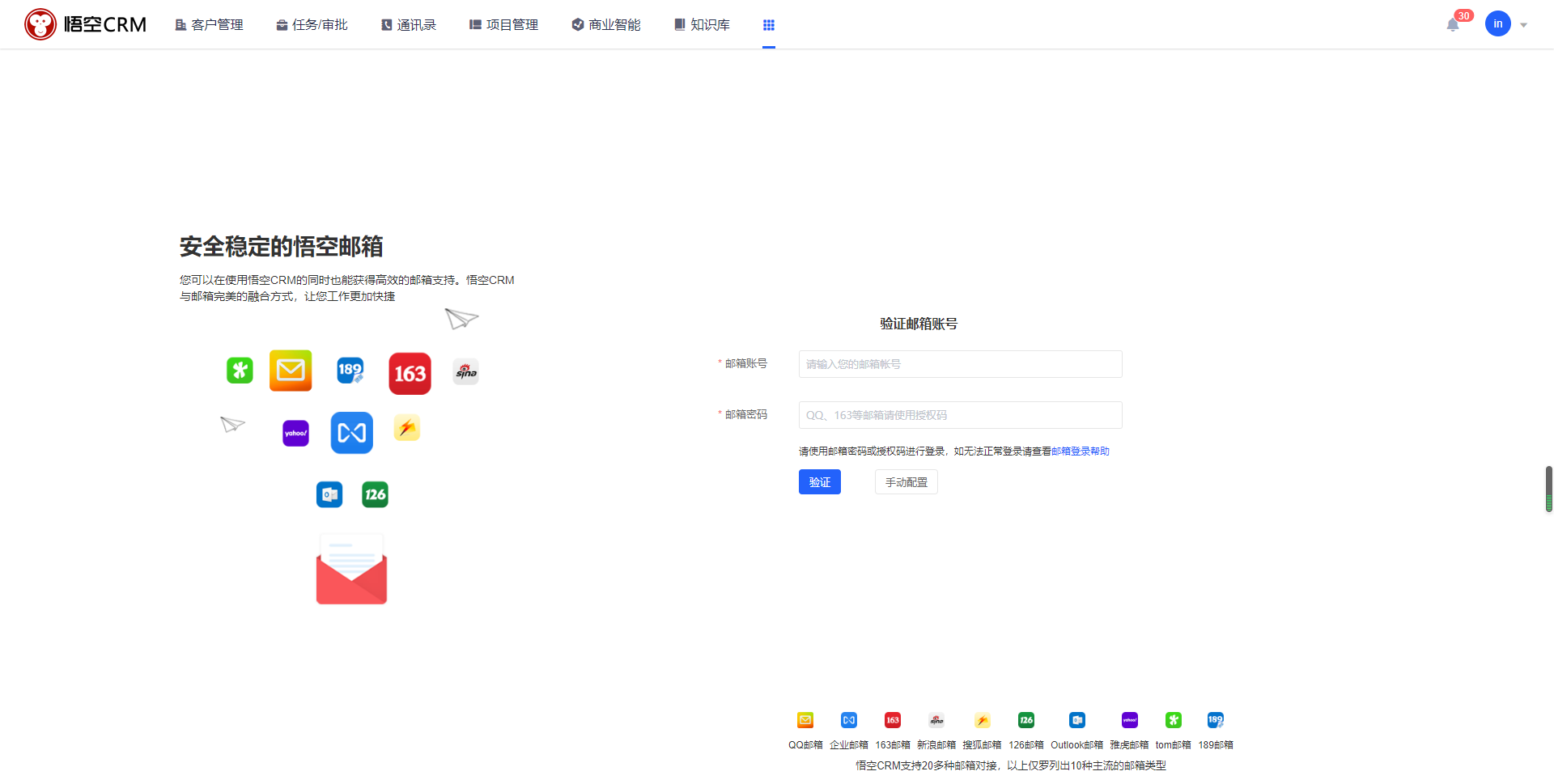Select Outlook邮箱 icon in bottom row
1554x784 pixels.
tap(1077, 720)
